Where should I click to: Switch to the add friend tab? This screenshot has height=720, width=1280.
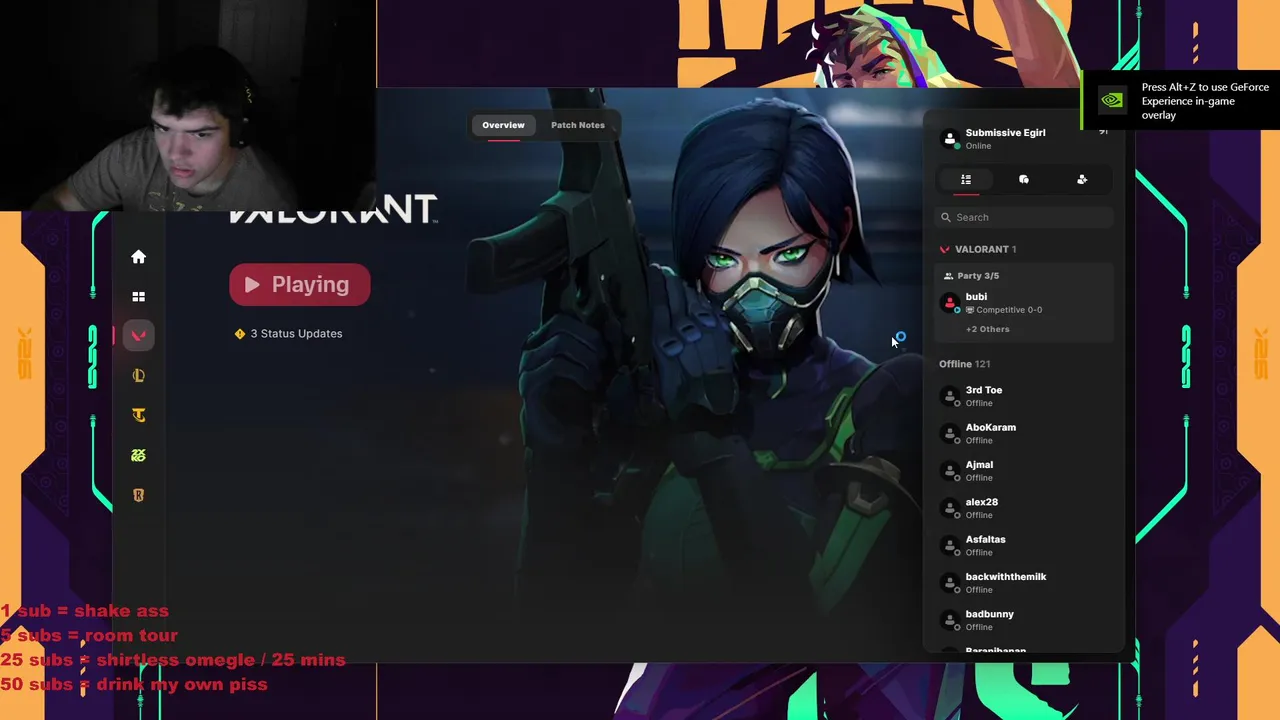point(1082,180)
